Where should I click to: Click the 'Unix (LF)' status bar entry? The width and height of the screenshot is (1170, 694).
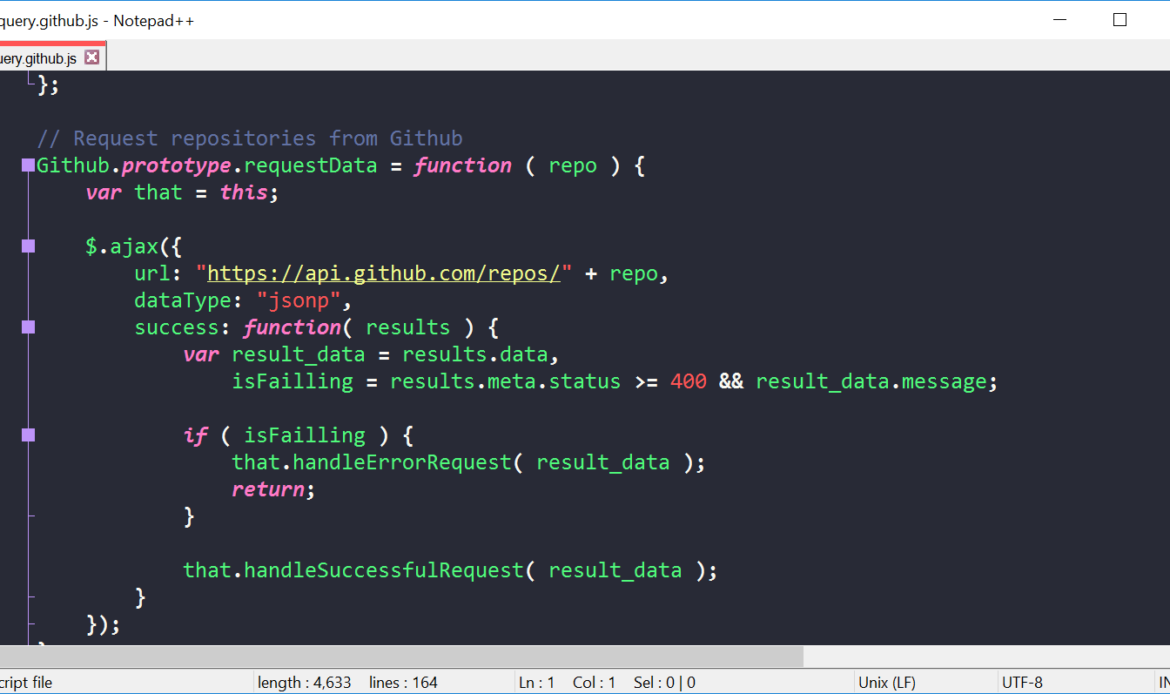point(886,682)
